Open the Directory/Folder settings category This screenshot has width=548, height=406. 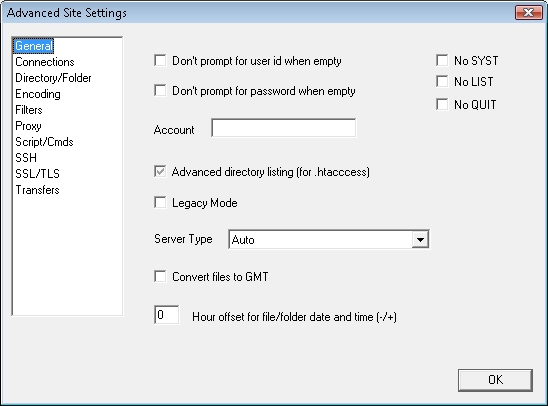(53, 78)
